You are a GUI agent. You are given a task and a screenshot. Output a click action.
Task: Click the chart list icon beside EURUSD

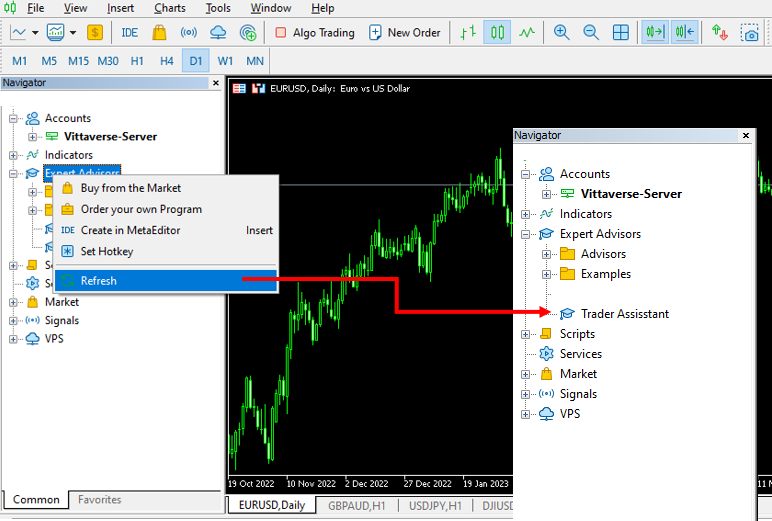point(239,89)
